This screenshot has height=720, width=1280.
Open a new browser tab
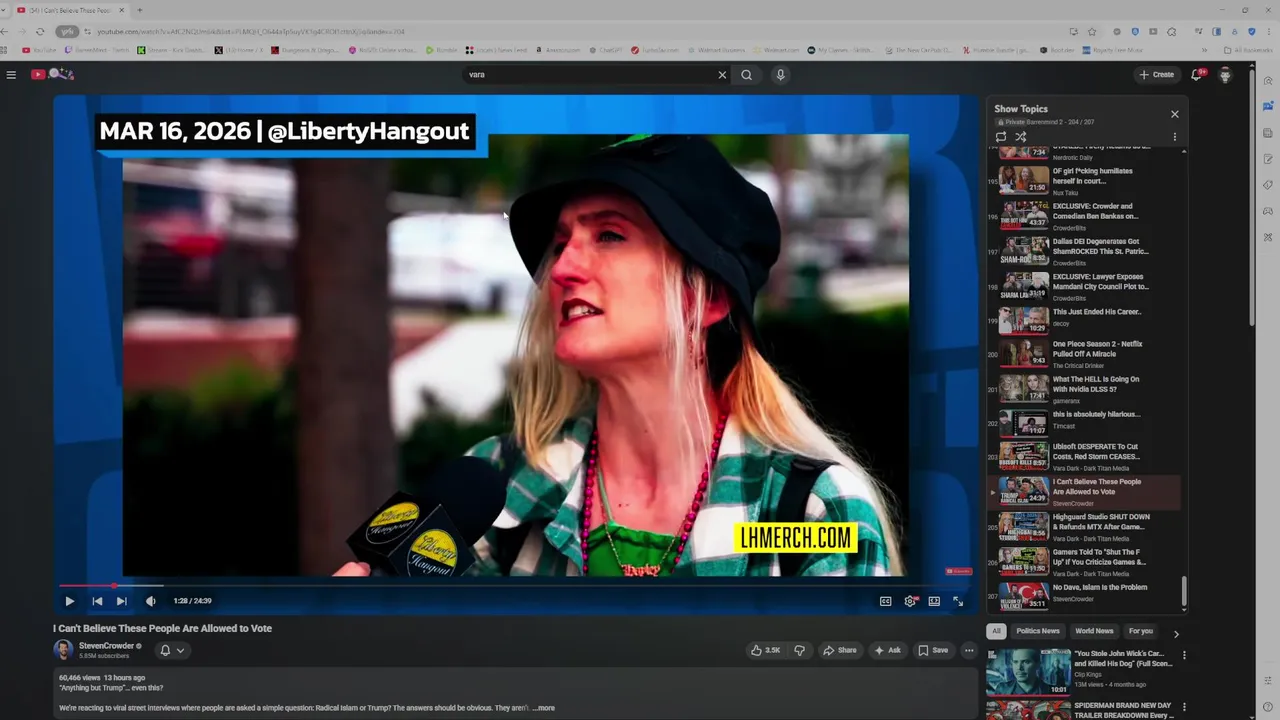(x=139, y=10)
